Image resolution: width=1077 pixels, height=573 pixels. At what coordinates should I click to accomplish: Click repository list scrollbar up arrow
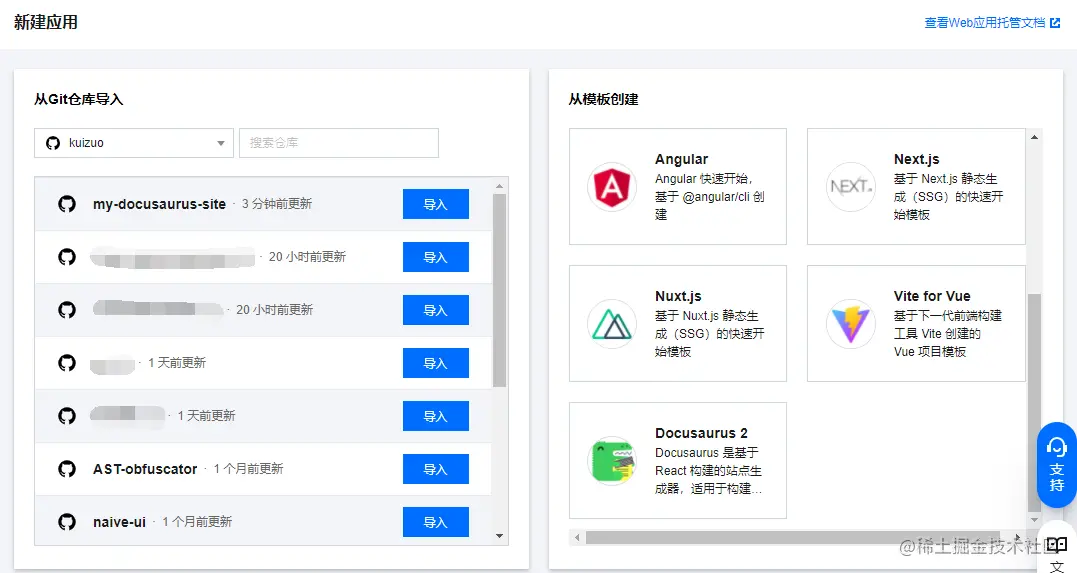499,186
